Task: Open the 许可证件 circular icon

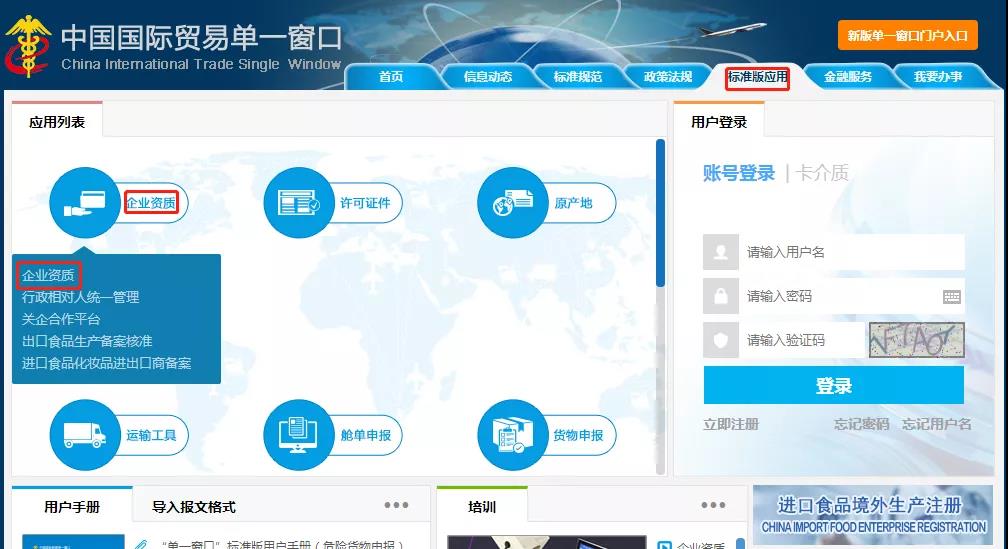Action: [298, 202]
